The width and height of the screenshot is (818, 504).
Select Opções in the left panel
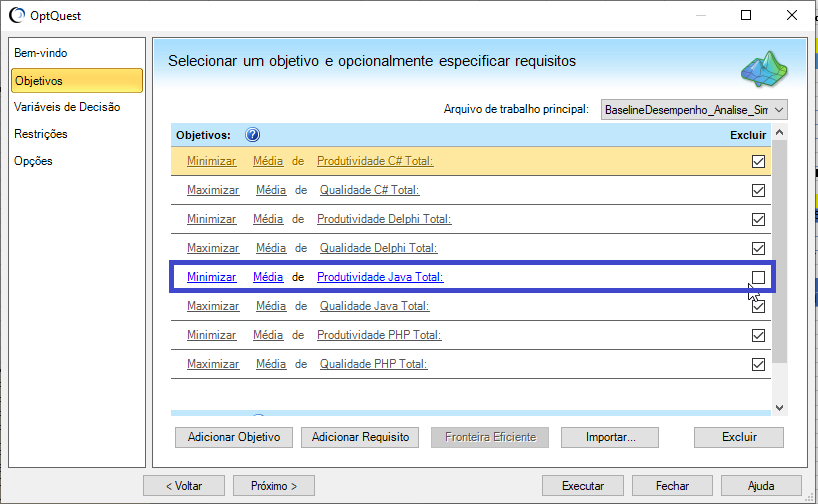pos(33,161)
